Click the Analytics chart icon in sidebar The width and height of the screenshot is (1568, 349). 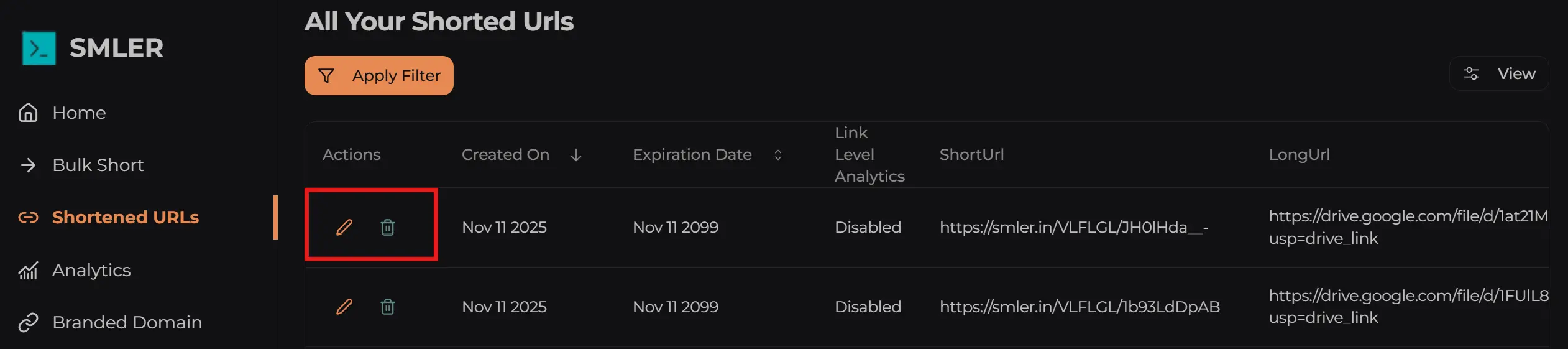tap(28, 271)
